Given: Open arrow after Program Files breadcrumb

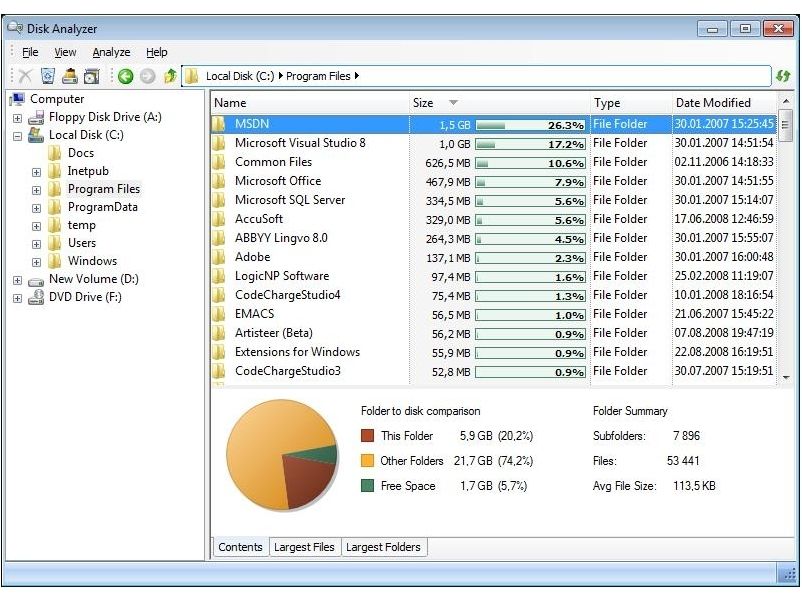Looking at the screenshot, I should pyautogui.click(x=357, y=76).
